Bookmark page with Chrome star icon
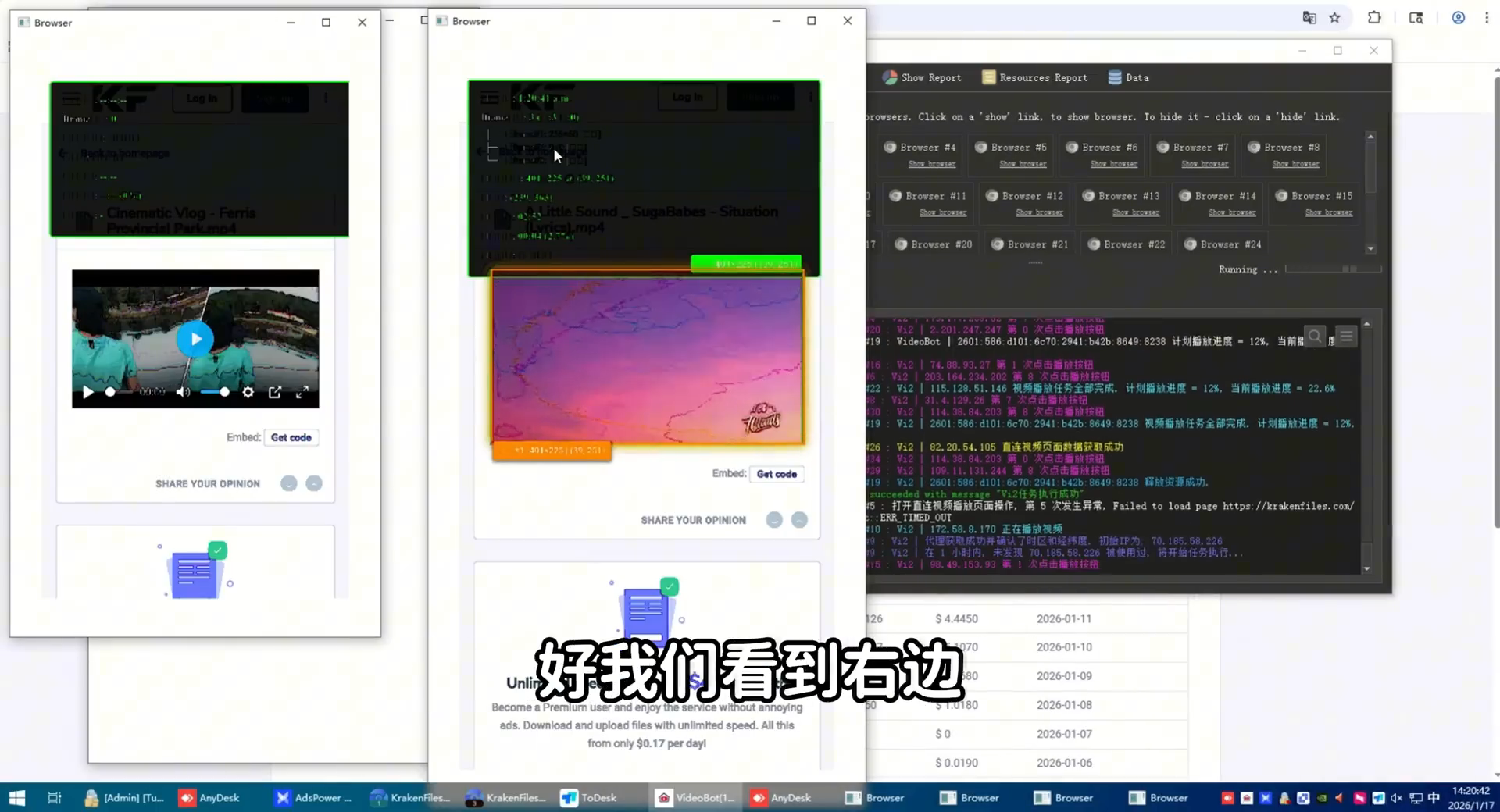The width and height of the screenshot is (1500, 812). click(x=1334, y=17)
